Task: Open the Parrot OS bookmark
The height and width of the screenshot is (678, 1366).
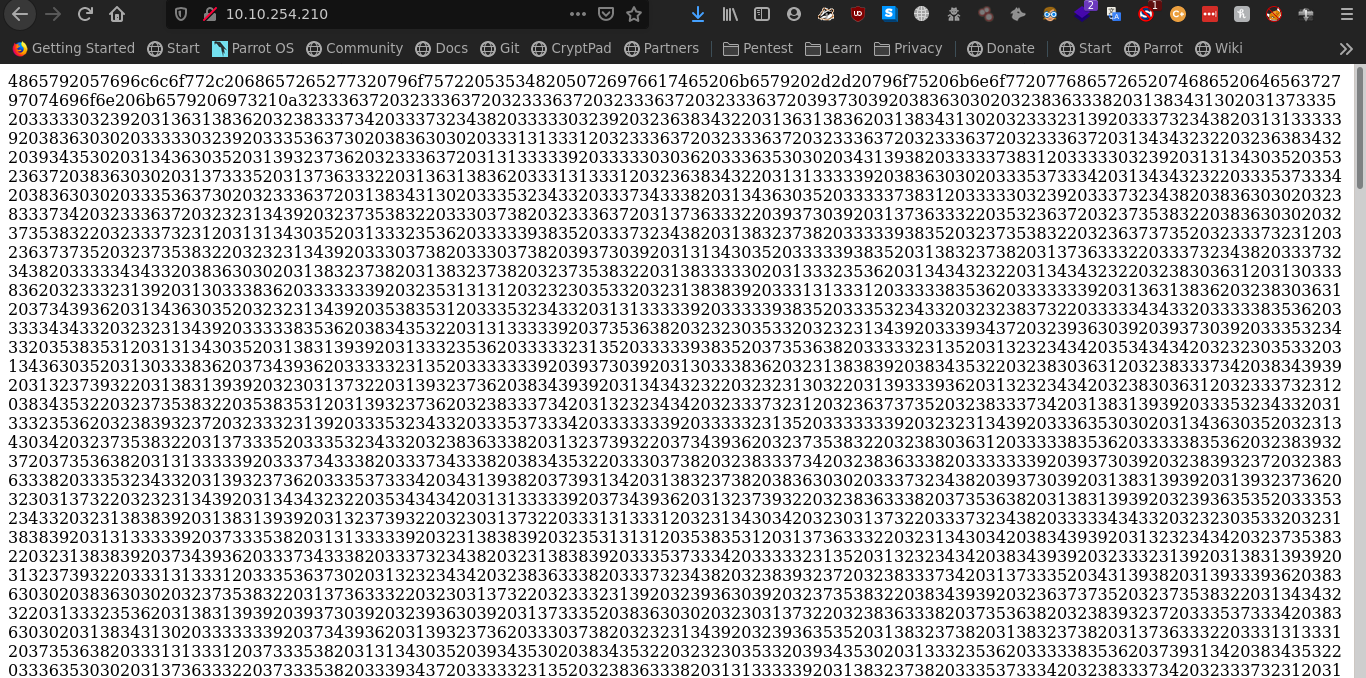Action: [x=253, y=48]
